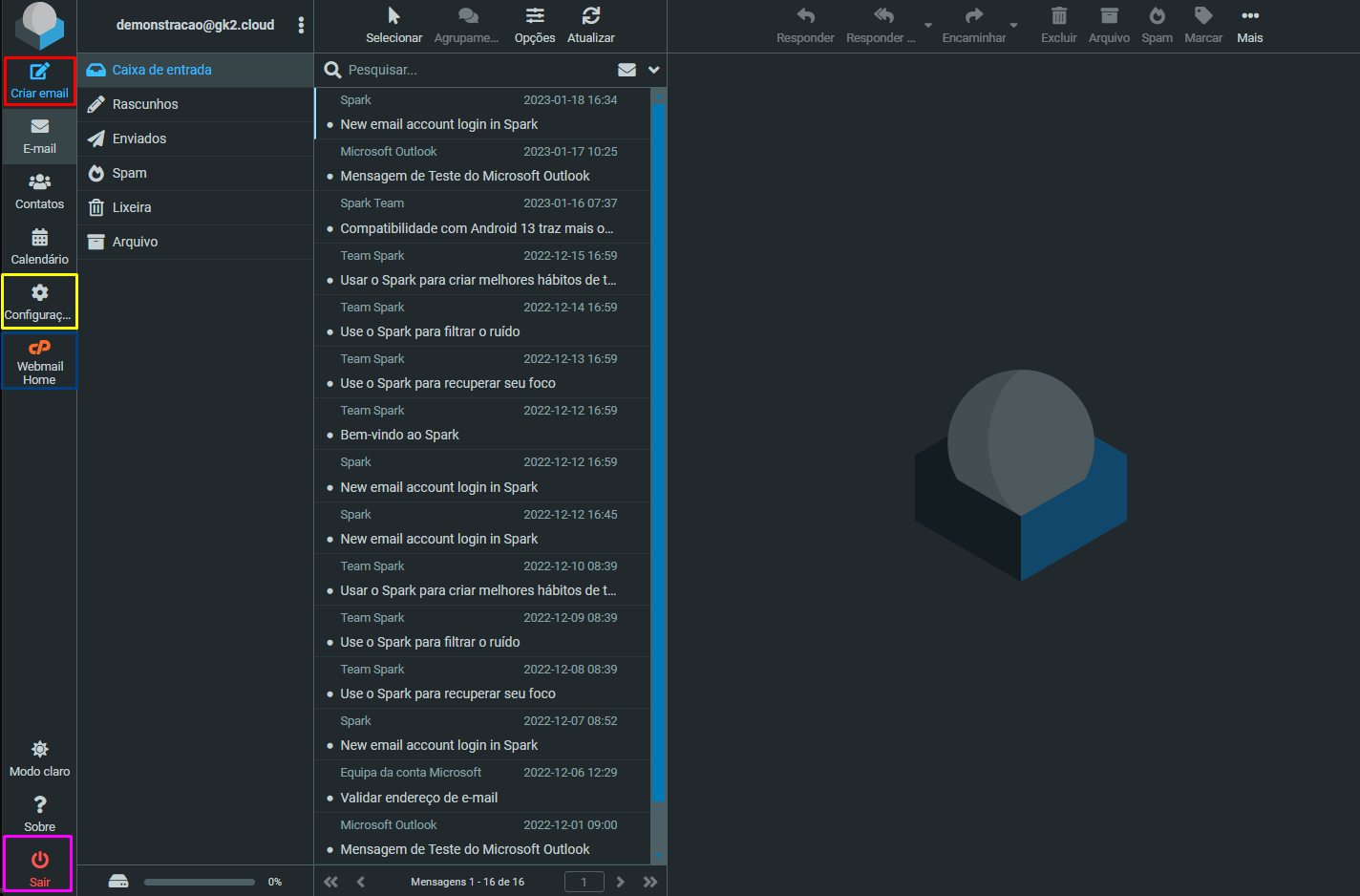Click the disk quota usage bar
Image resolution: width=1360 pixels, height=896 pixels.
[x=200, y=882]
